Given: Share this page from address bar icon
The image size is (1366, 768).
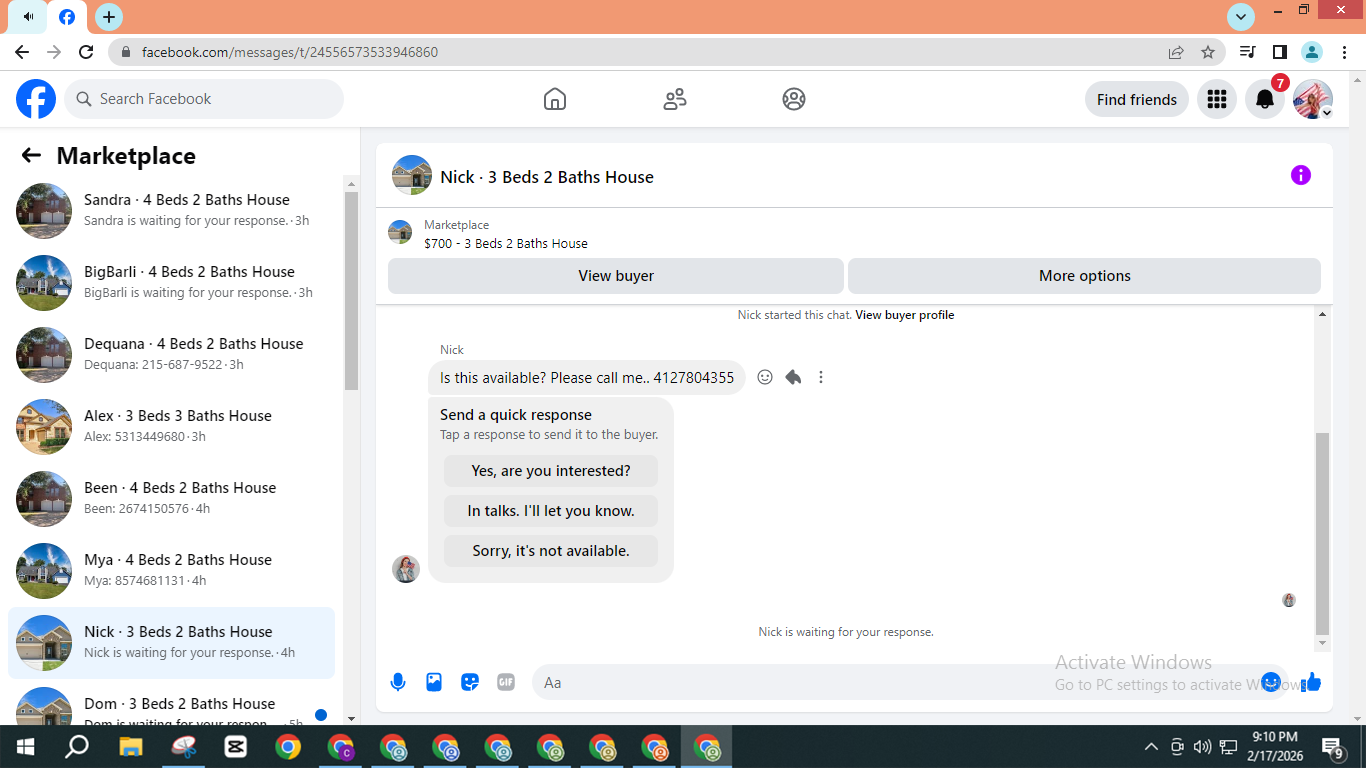Looking at the screenshot, I should tap(1176, 52).
